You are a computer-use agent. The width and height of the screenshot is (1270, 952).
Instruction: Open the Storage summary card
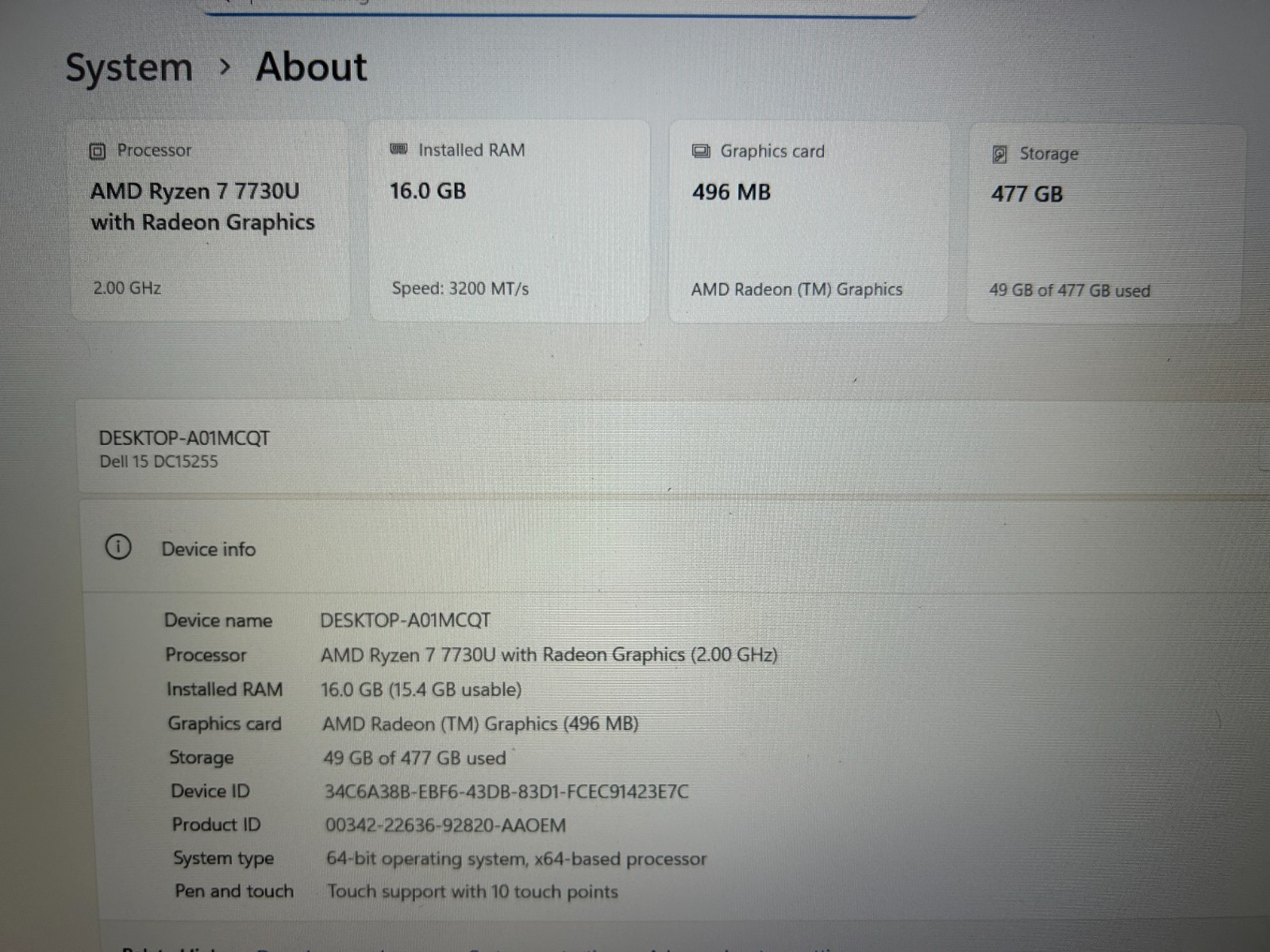tap(1105, 224)
